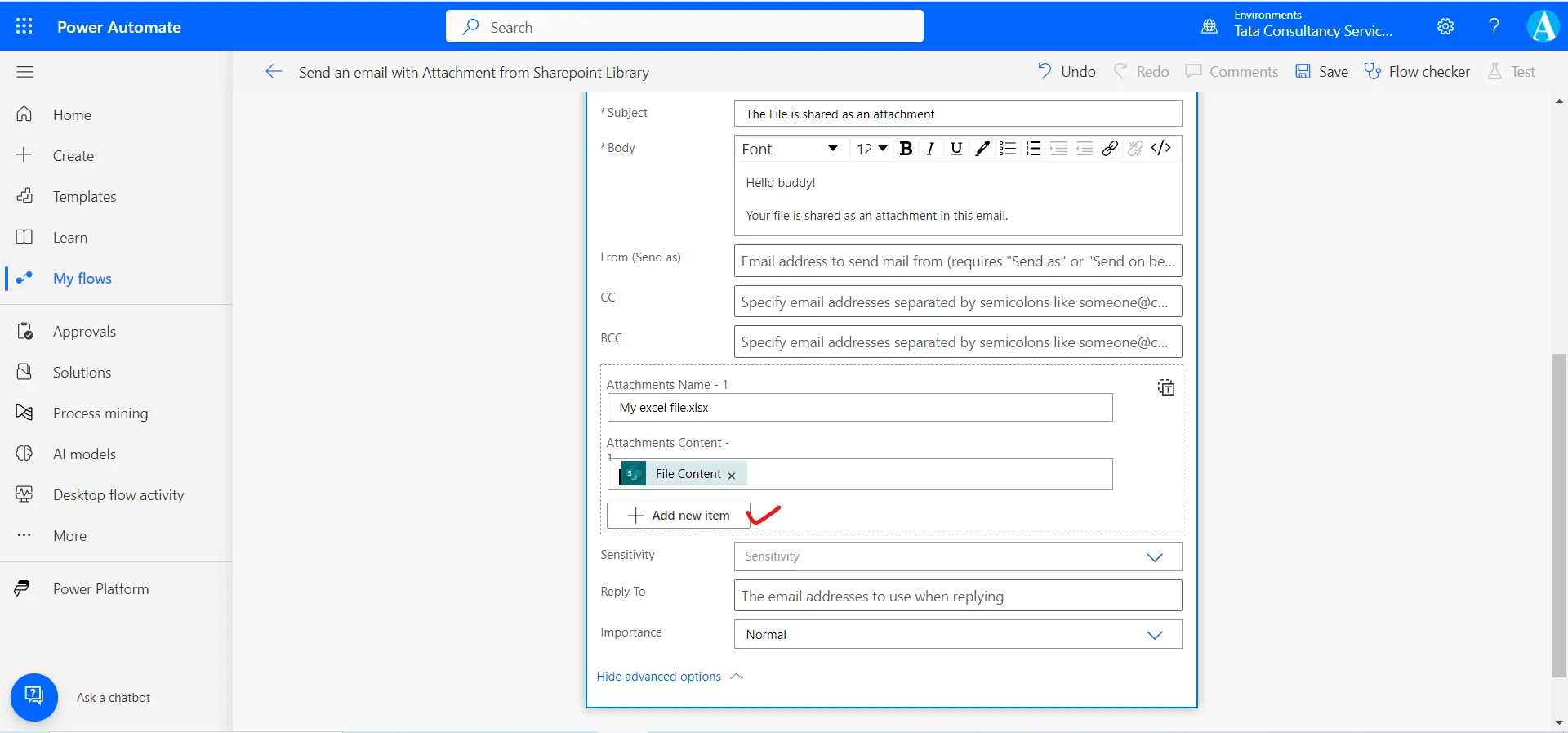The image size is (1568, 733).
Task: Collapse the left navigation hamburger menu
Action: 24,72
